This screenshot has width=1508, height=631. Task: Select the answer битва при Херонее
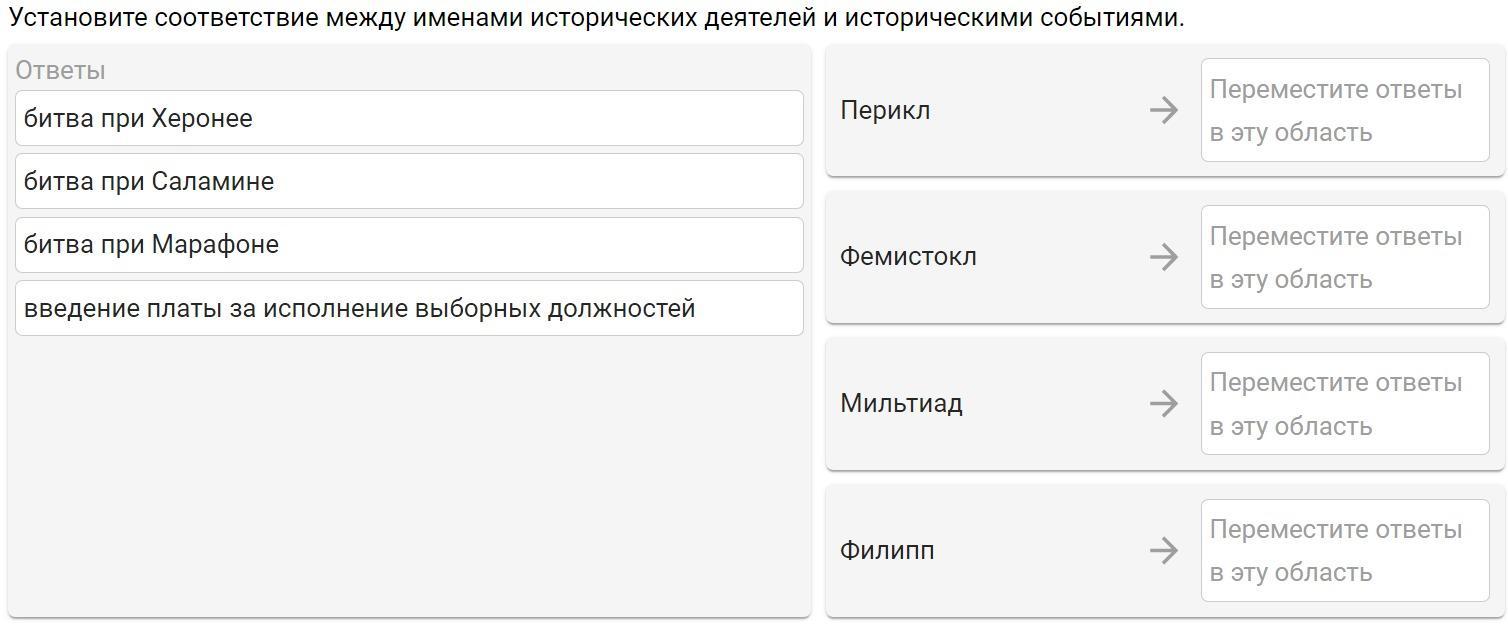point(409,118)
